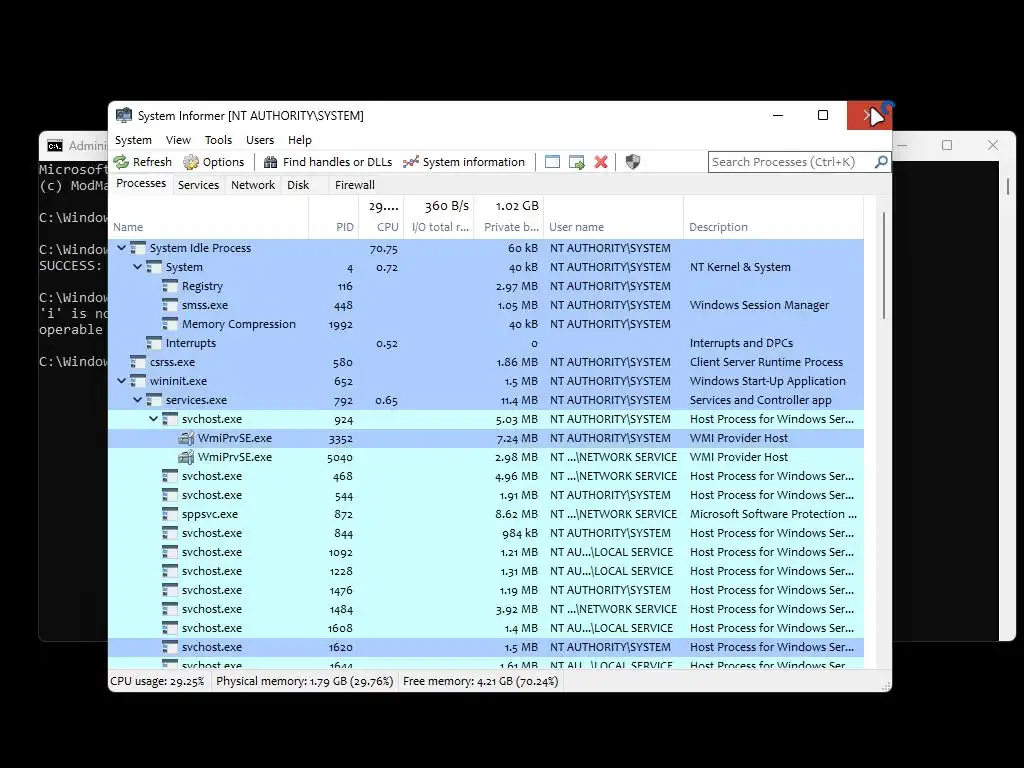Click System Informer title bar app icon
Viewport: 1024px width, 768px height.
coord(123,116)
